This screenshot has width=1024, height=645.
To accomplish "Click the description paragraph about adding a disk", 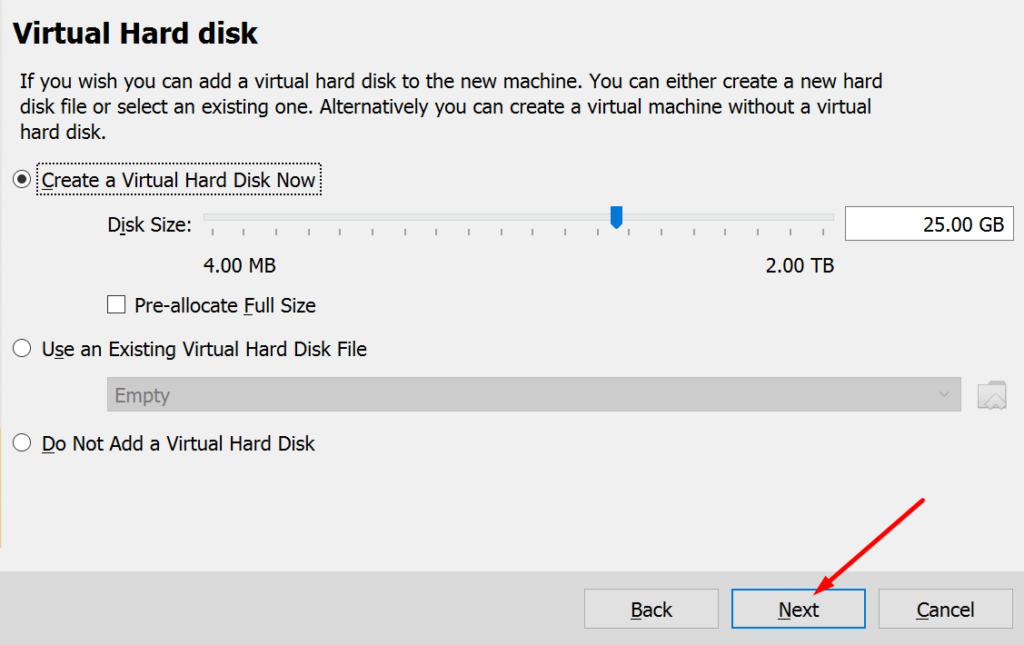I will 451,106.
